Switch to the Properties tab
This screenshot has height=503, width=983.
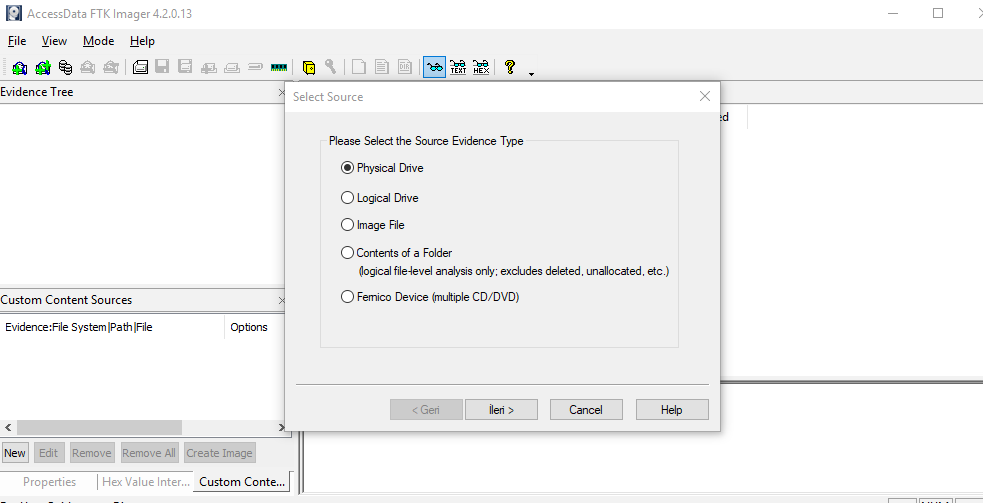click(50, 482)
